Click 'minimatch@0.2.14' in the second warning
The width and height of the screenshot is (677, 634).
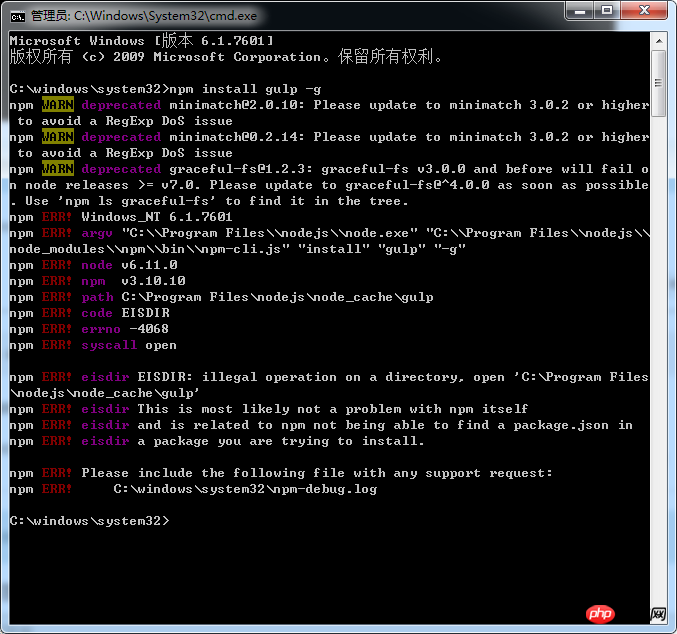pyautogui.click(x=237, y=137)
